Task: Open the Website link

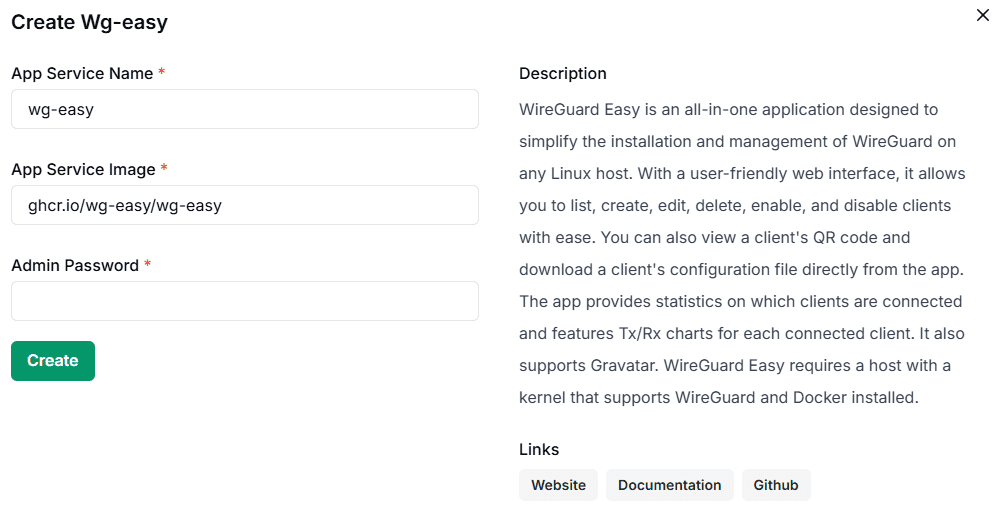Action: (x=558, y=485)
